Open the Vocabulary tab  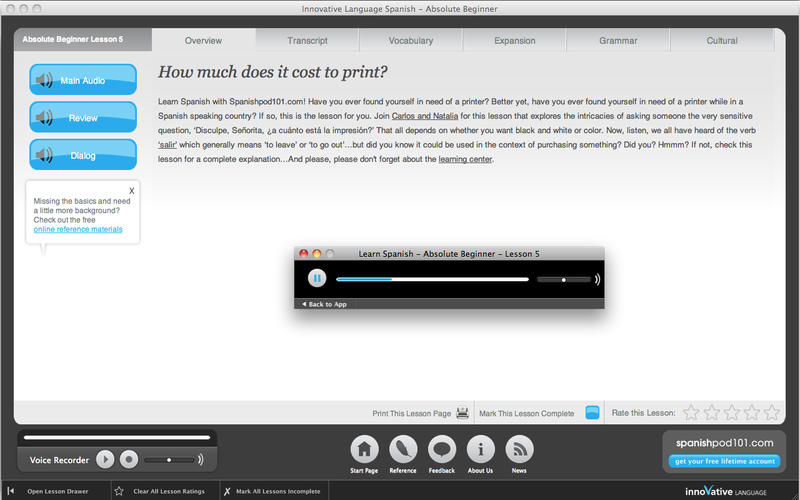411,40
